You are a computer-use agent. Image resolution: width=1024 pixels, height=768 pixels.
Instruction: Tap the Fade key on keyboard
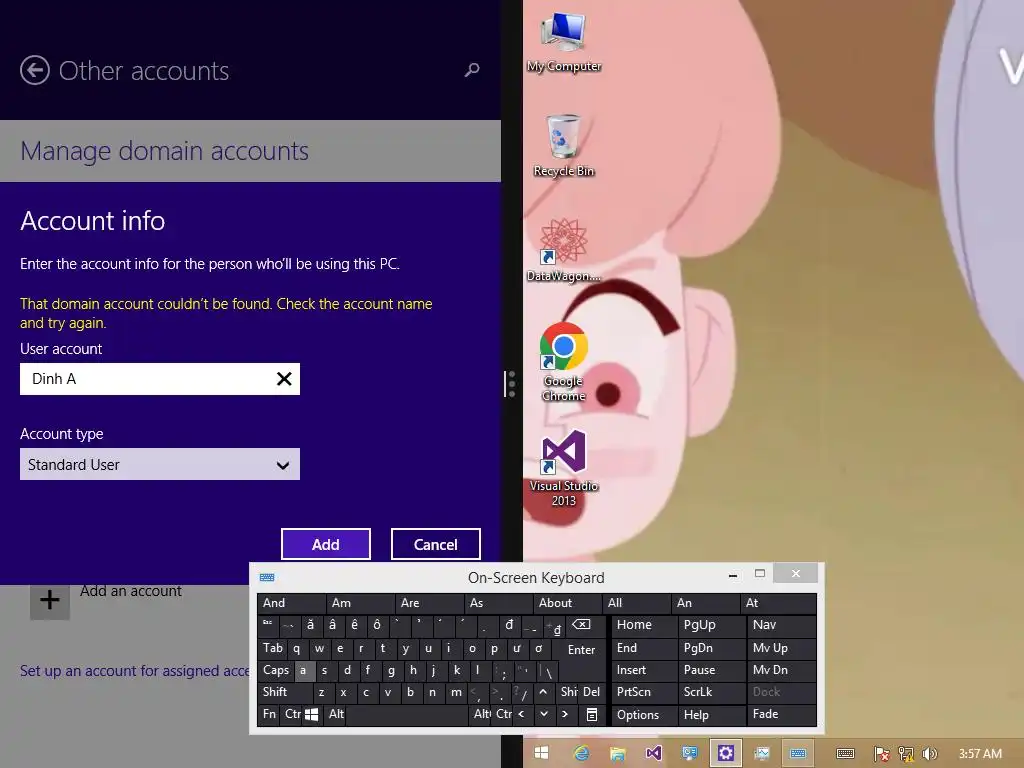coord(782,714)
